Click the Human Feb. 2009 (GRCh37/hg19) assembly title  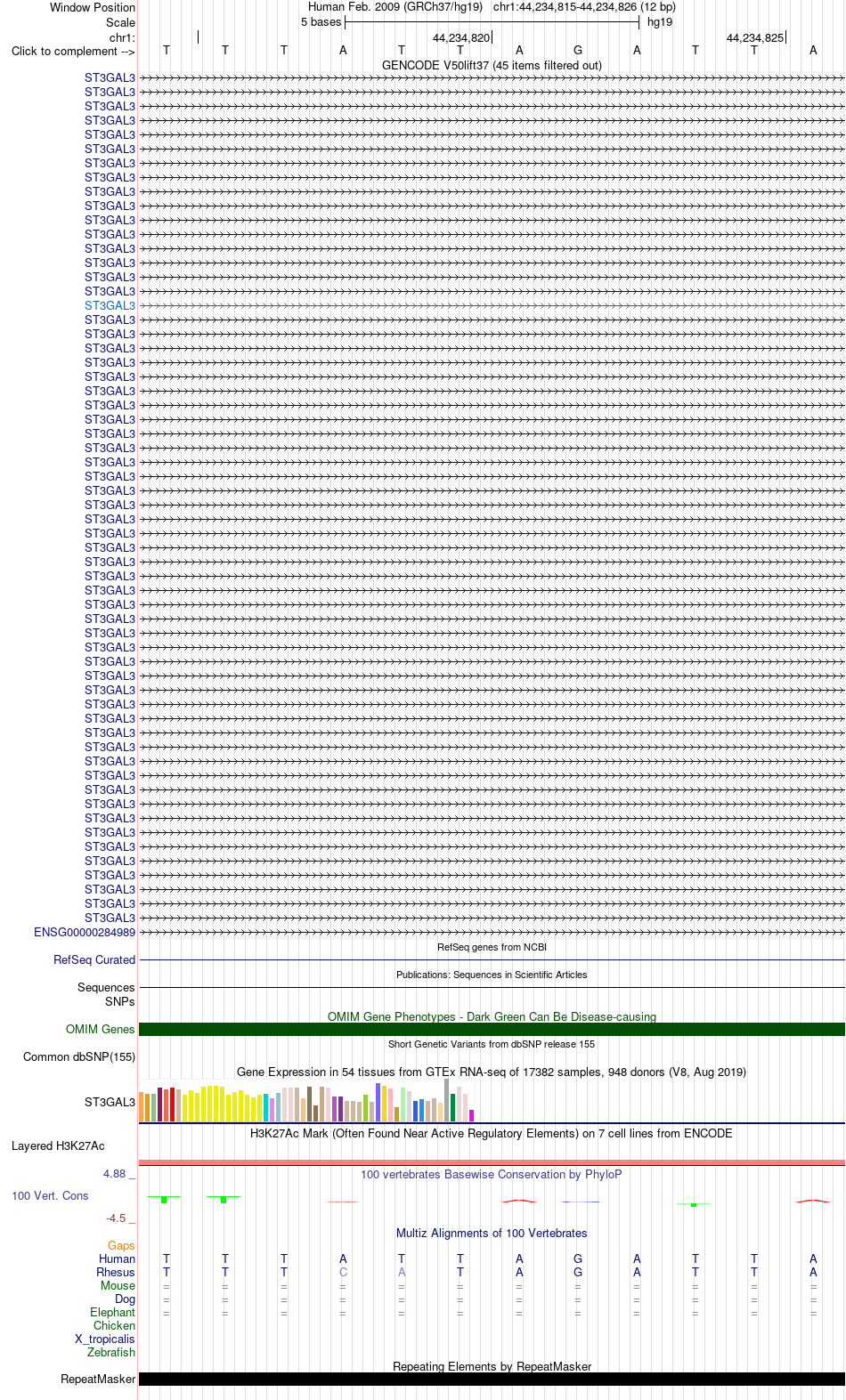[x=395, y=7]
